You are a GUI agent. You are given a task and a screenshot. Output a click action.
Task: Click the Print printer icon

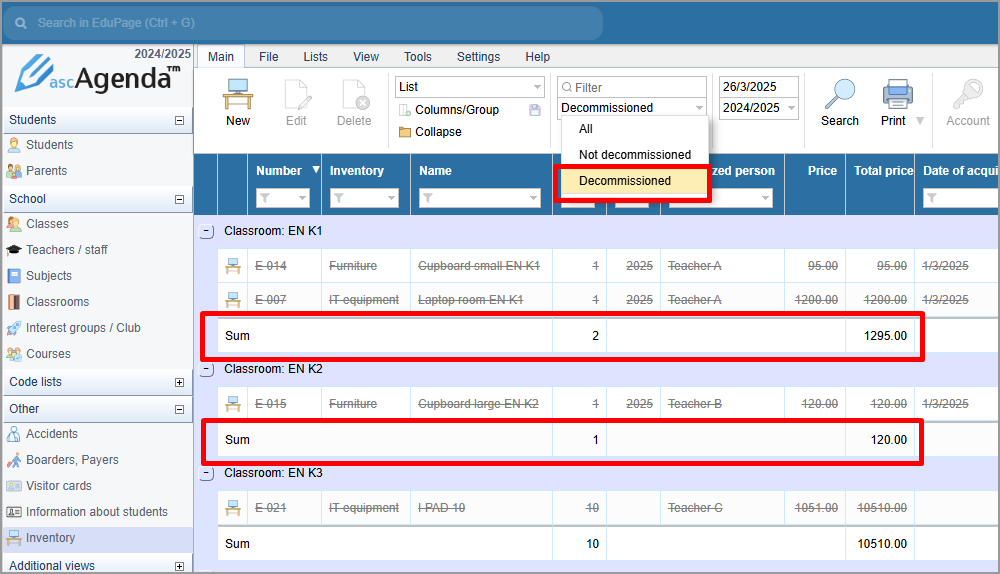(896, 95)
